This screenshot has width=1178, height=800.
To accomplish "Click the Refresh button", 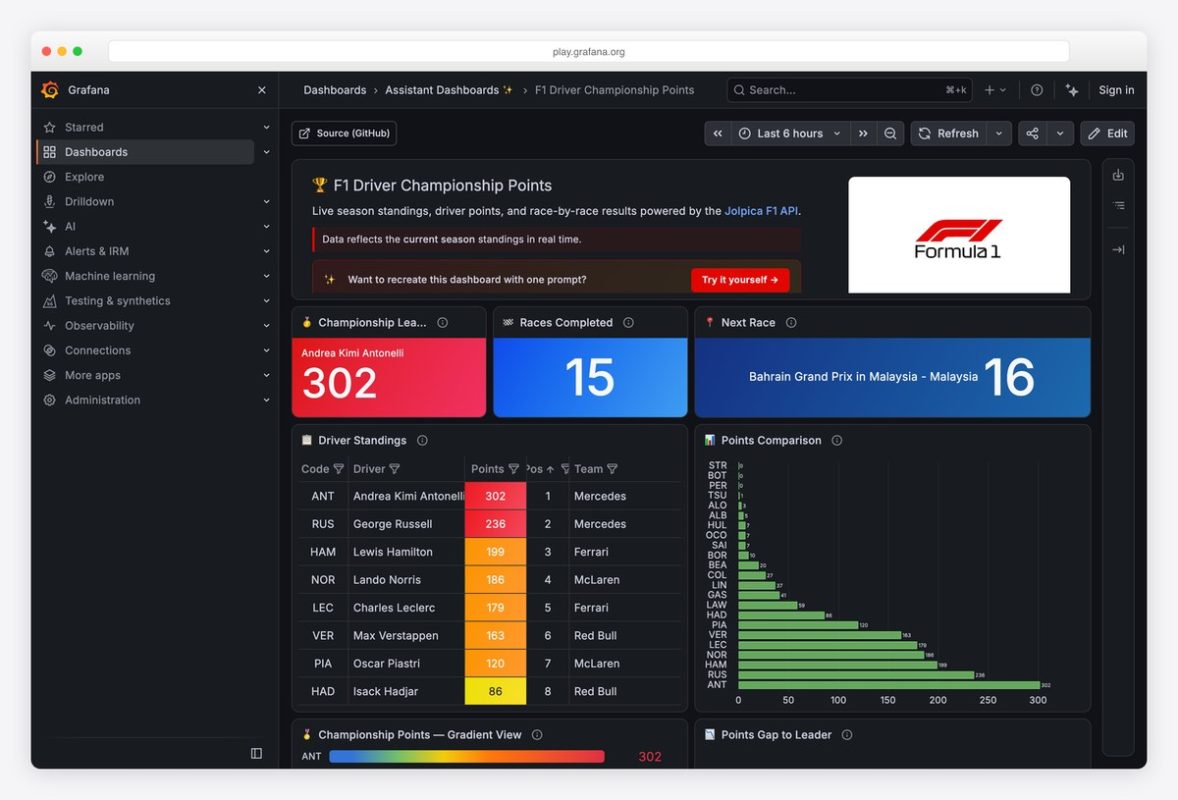I will pyautogui.click(x=949, y=133).
